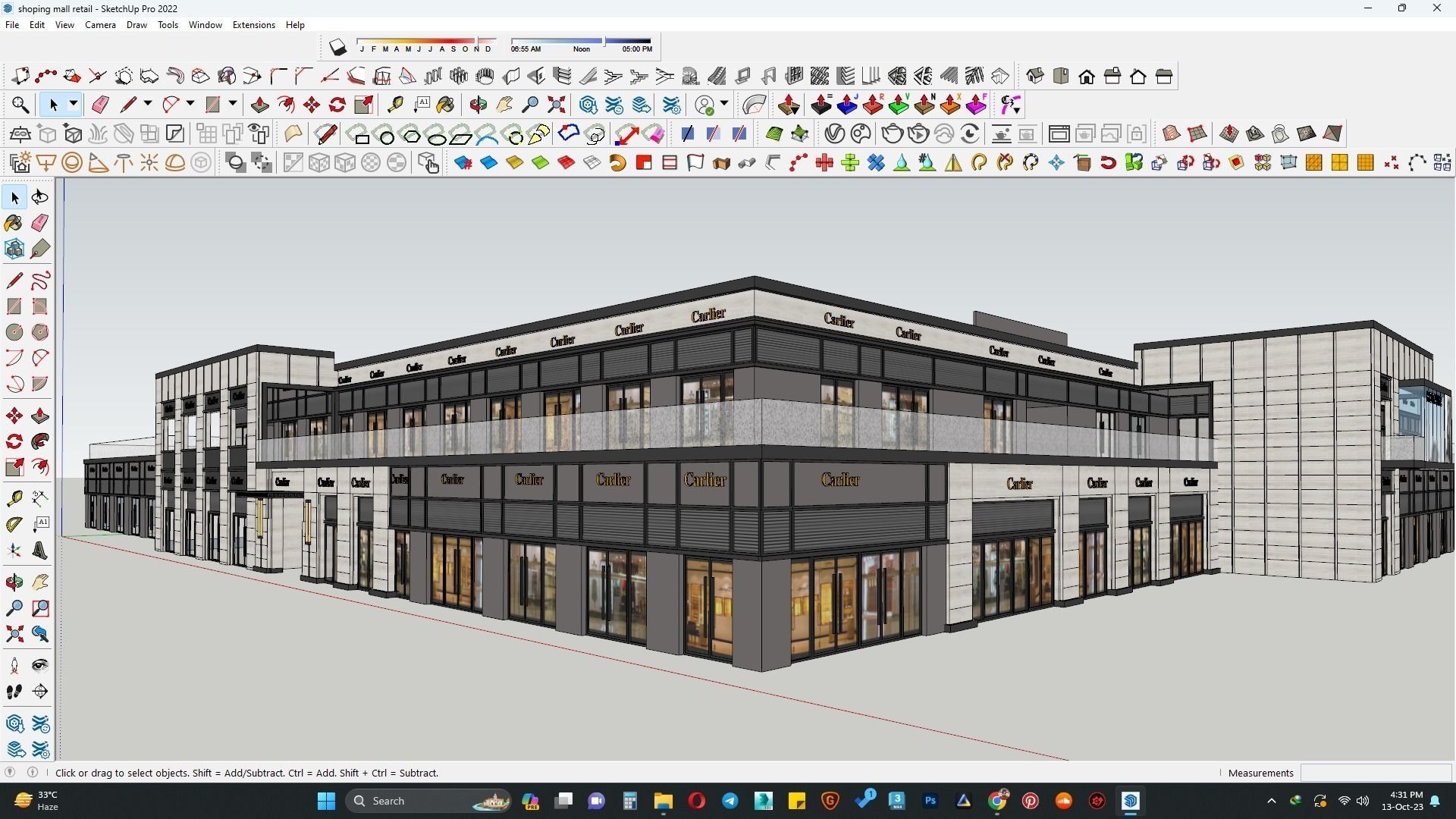Toggle Show/Hide Shadows button
The height and width of the screenshot is (819, 1456).
click(337, 48)
